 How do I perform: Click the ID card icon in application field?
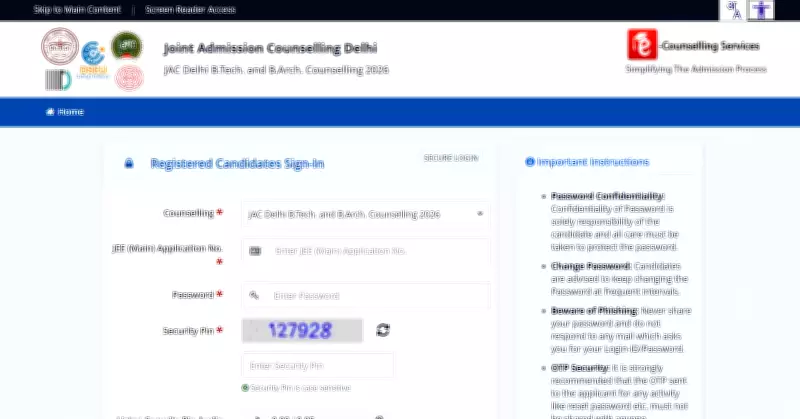255,251
